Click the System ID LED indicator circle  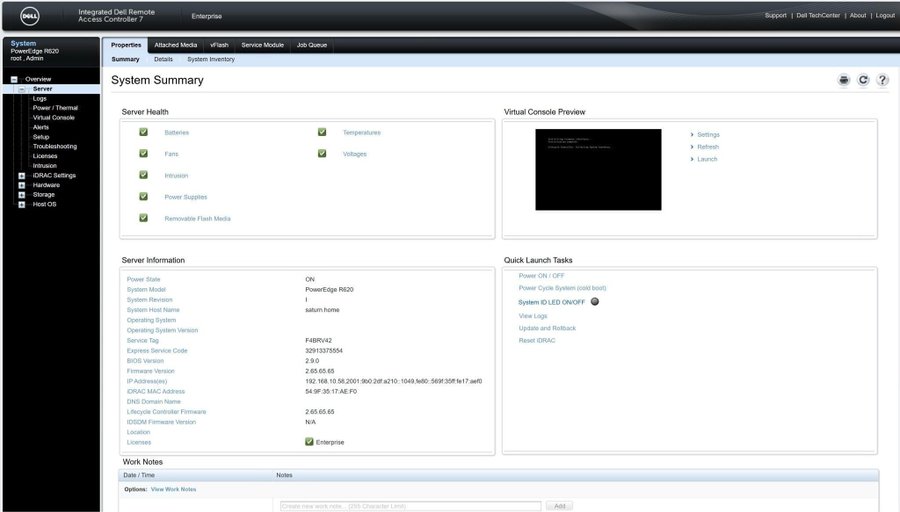point(595,301)
